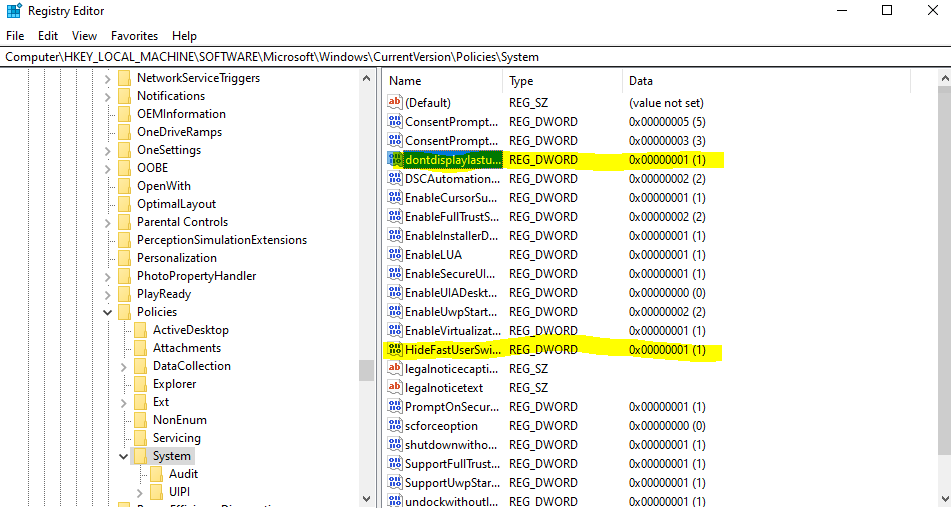Viewport: 951px width, 508px height.
Task: Expand the OneSettings key
Action: coord(108,150)
